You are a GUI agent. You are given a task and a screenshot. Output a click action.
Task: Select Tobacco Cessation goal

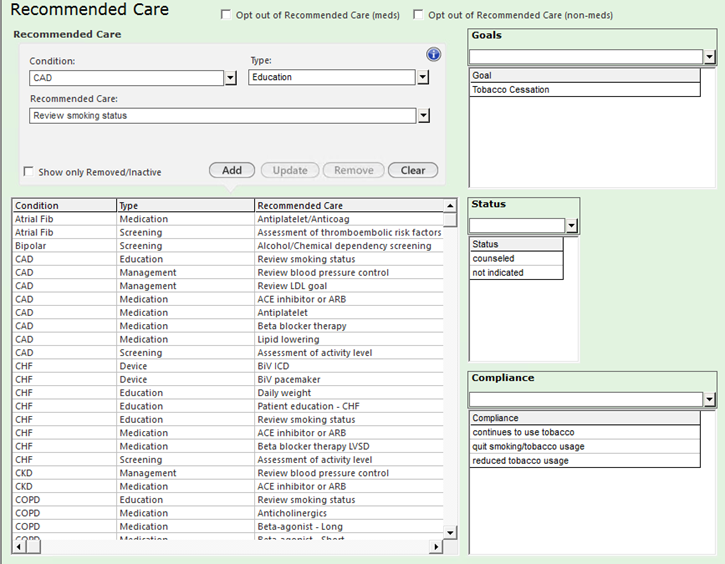pyautogui.click(x=585, y=90)
